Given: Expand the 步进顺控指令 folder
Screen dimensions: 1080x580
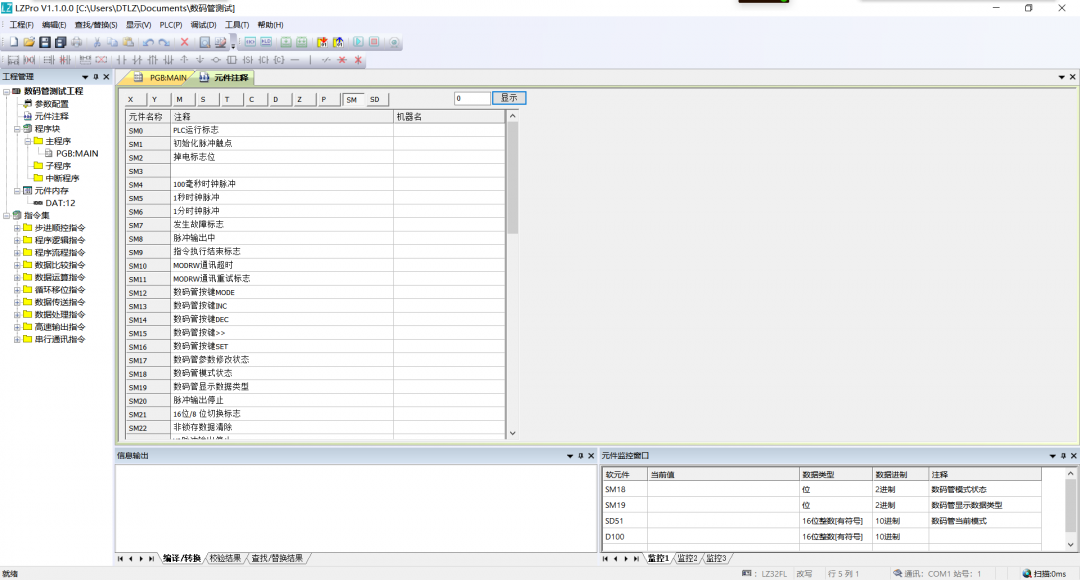Looking at the screenshot, I should 17,228.
